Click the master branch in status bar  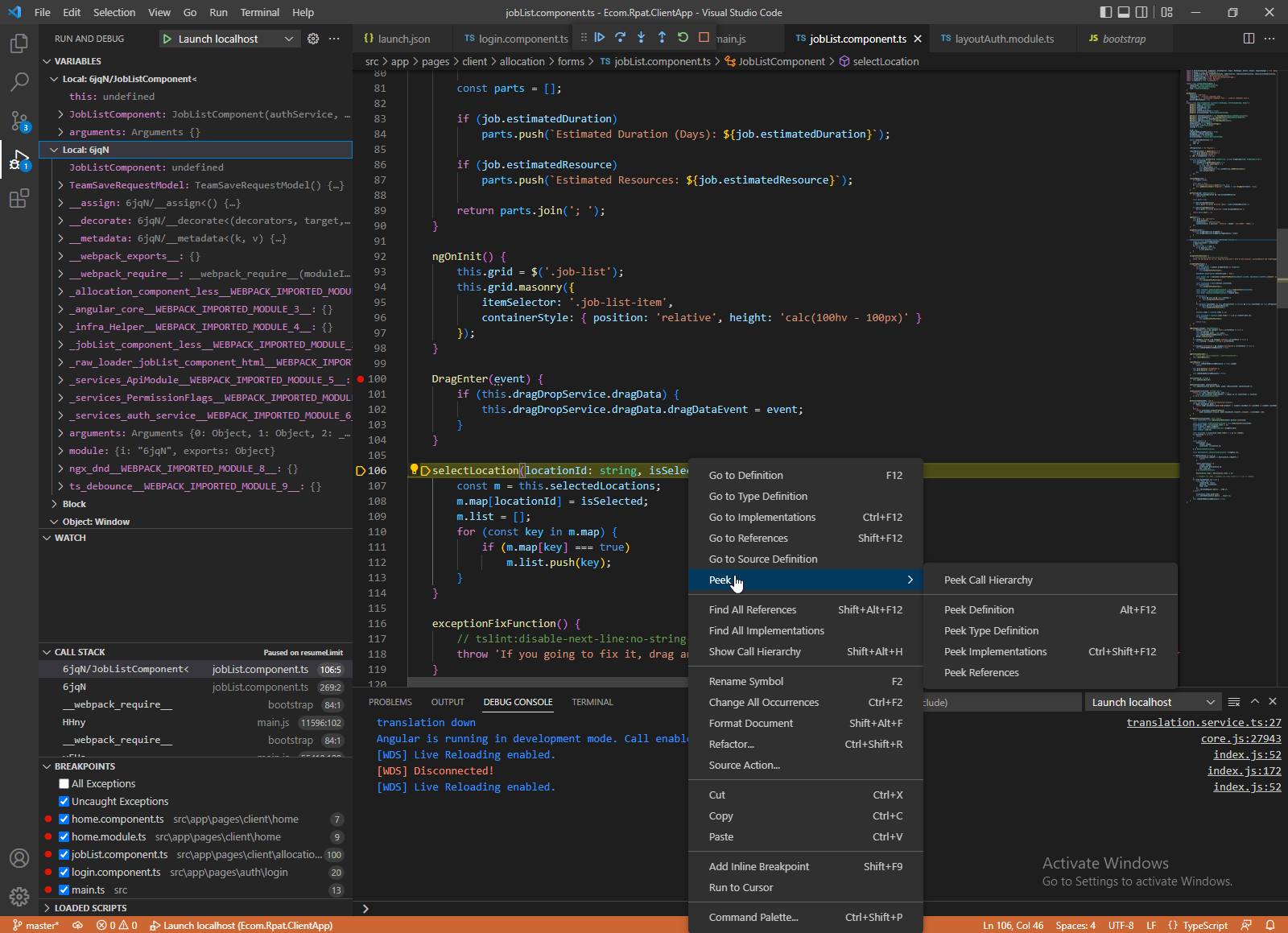(36, 926)
